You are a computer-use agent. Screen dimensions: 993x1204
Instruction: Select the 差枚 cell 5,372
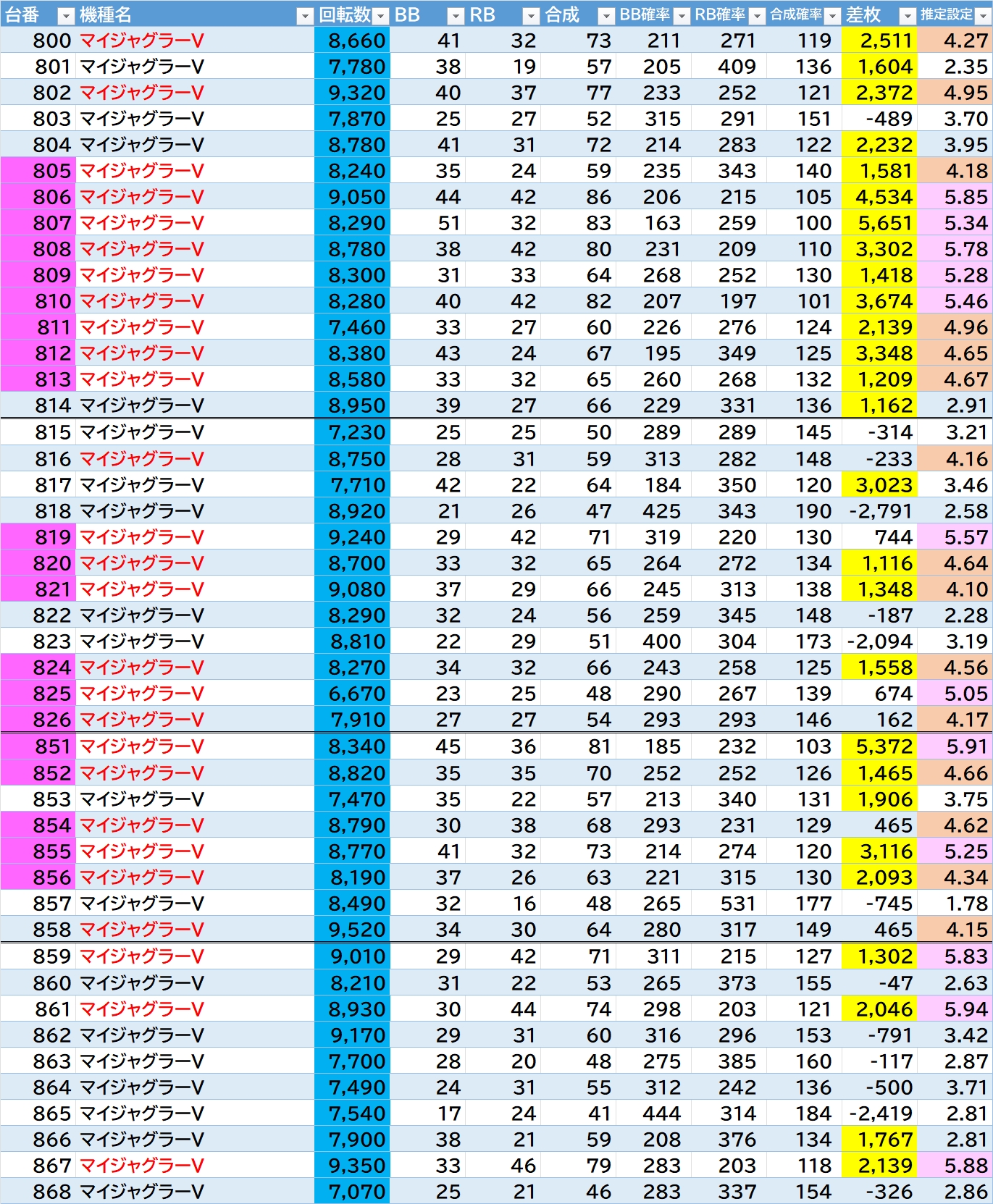click(879, 746)
